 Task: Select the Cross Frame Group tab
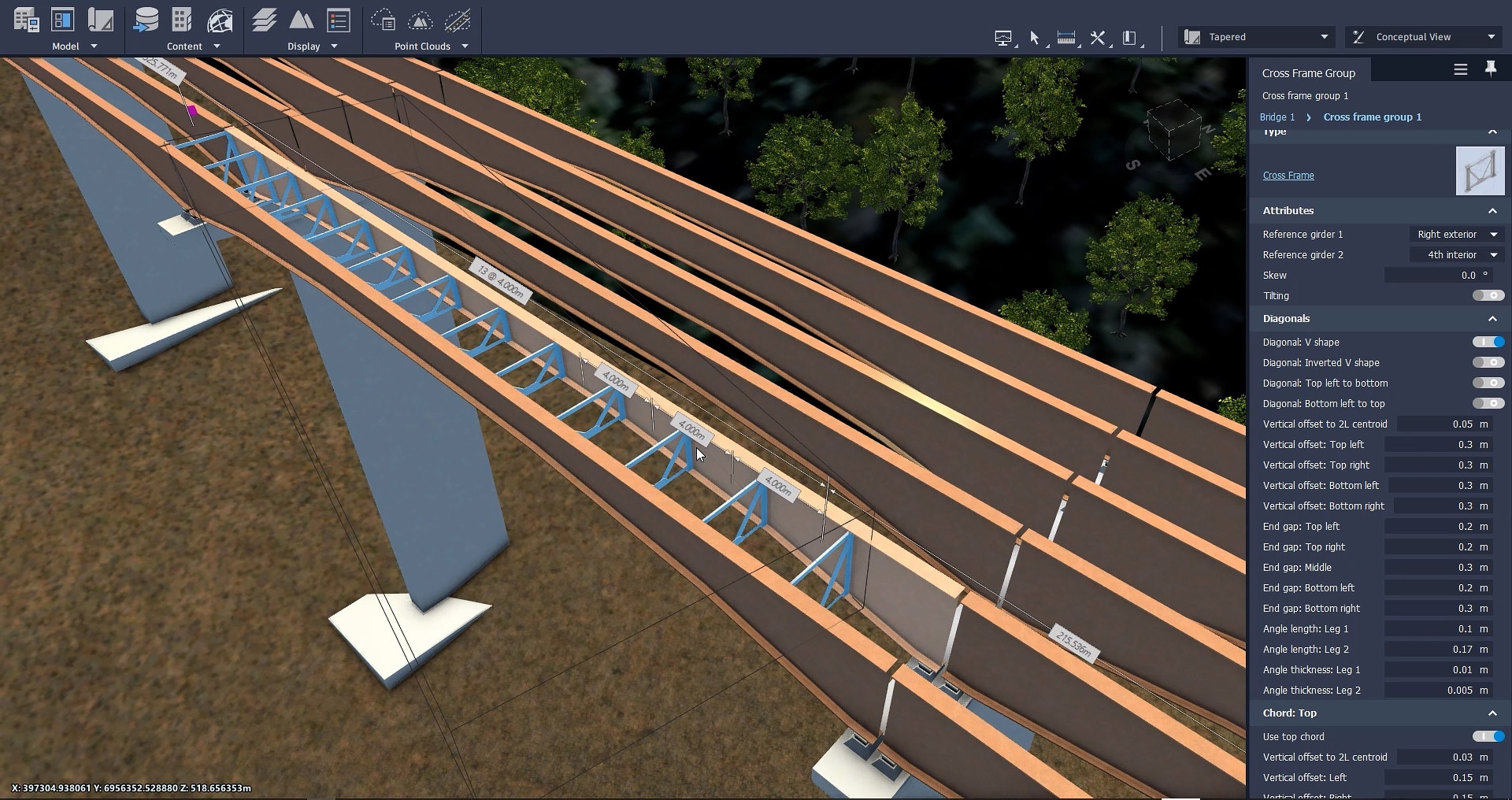[1309, 72]
